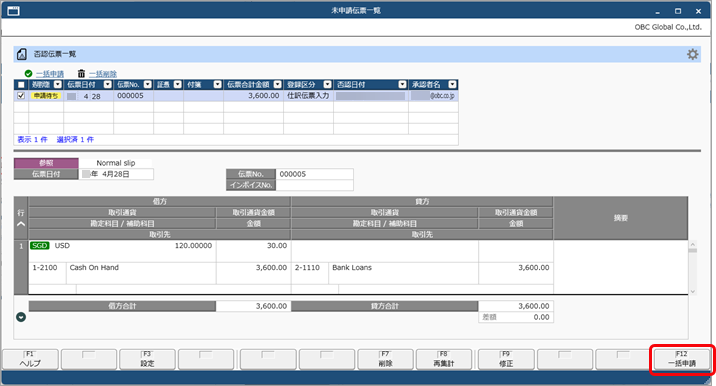Collapse with the up chevron under 行

point(21,224)
